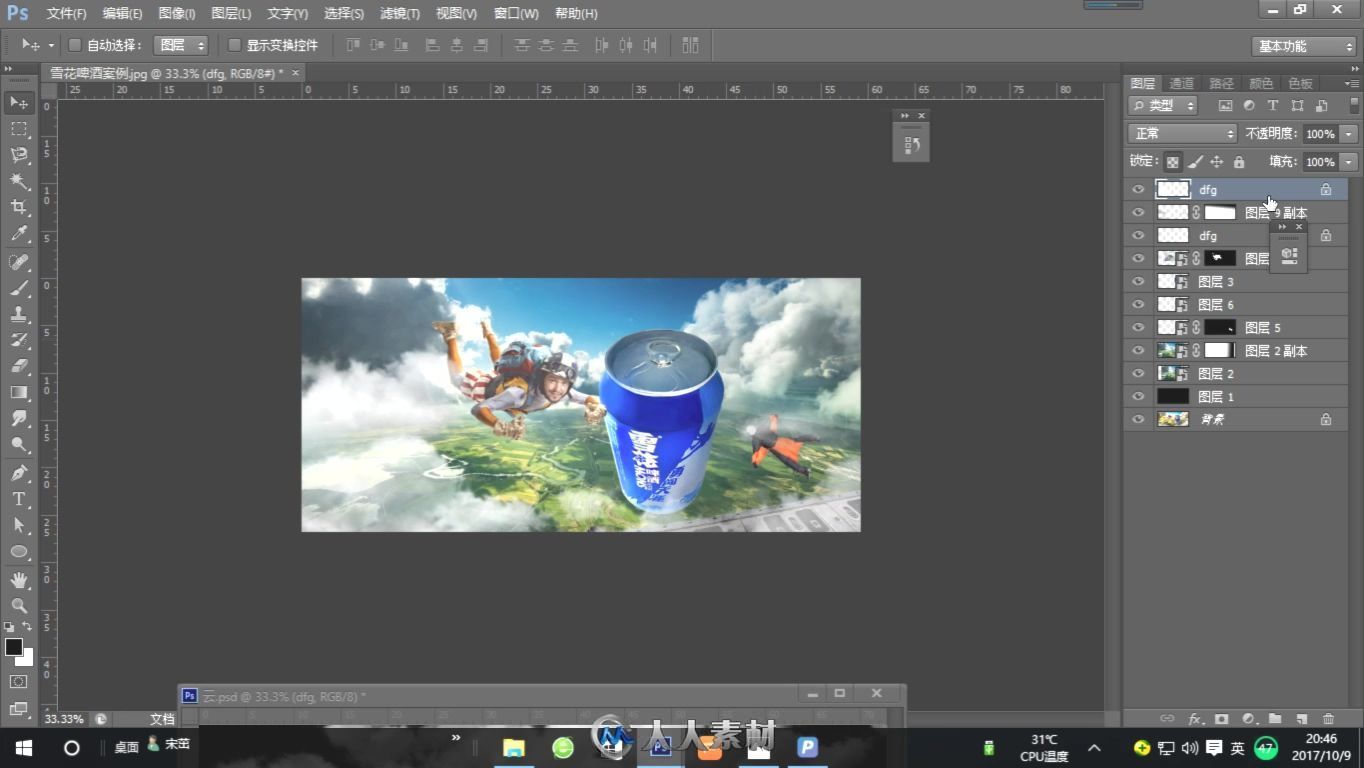
Task: Create a new layer icon
Action: pyautogui.click(x=1301, y=718)
